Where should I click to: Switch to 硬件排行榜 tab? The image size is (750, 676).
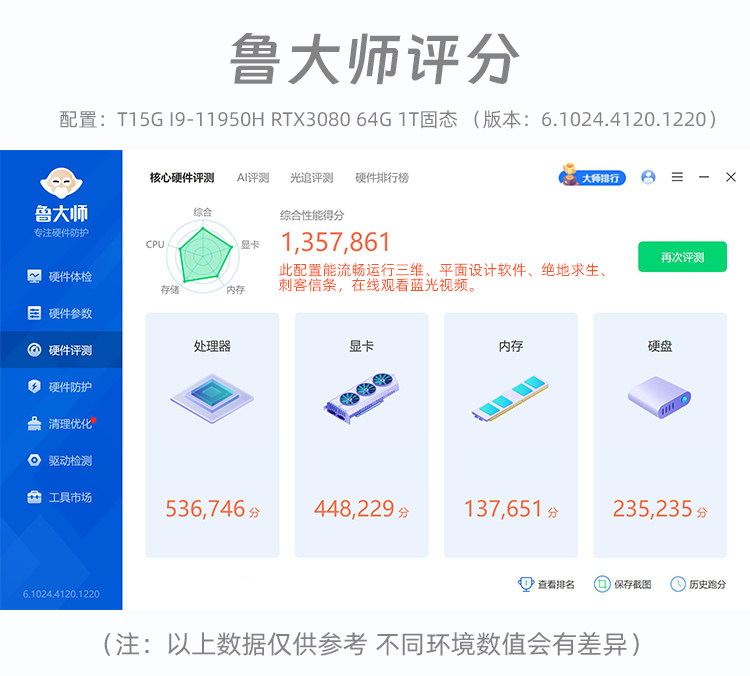tap(382, 178)
